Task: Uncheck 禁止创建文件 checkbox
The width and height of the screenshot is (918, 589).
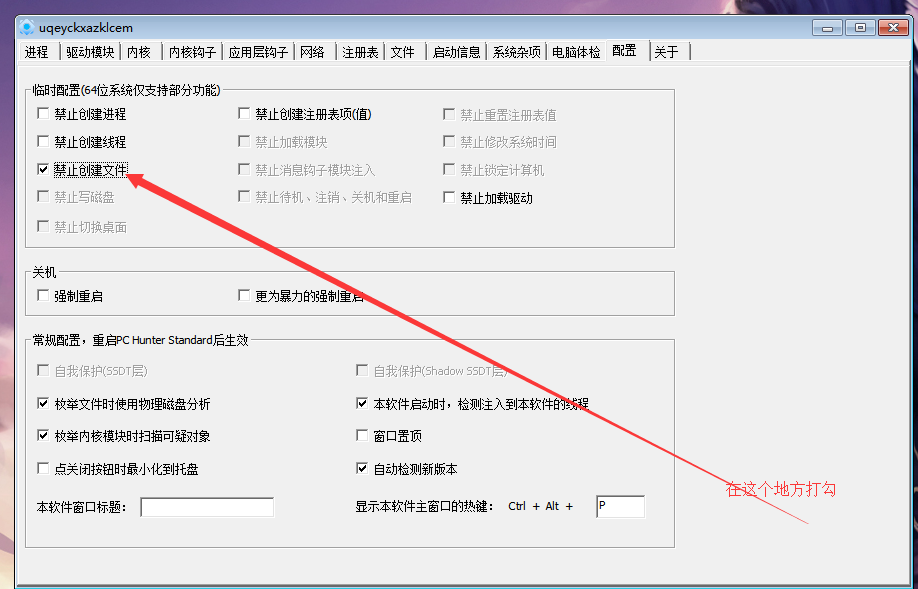Action: [43, 169]
